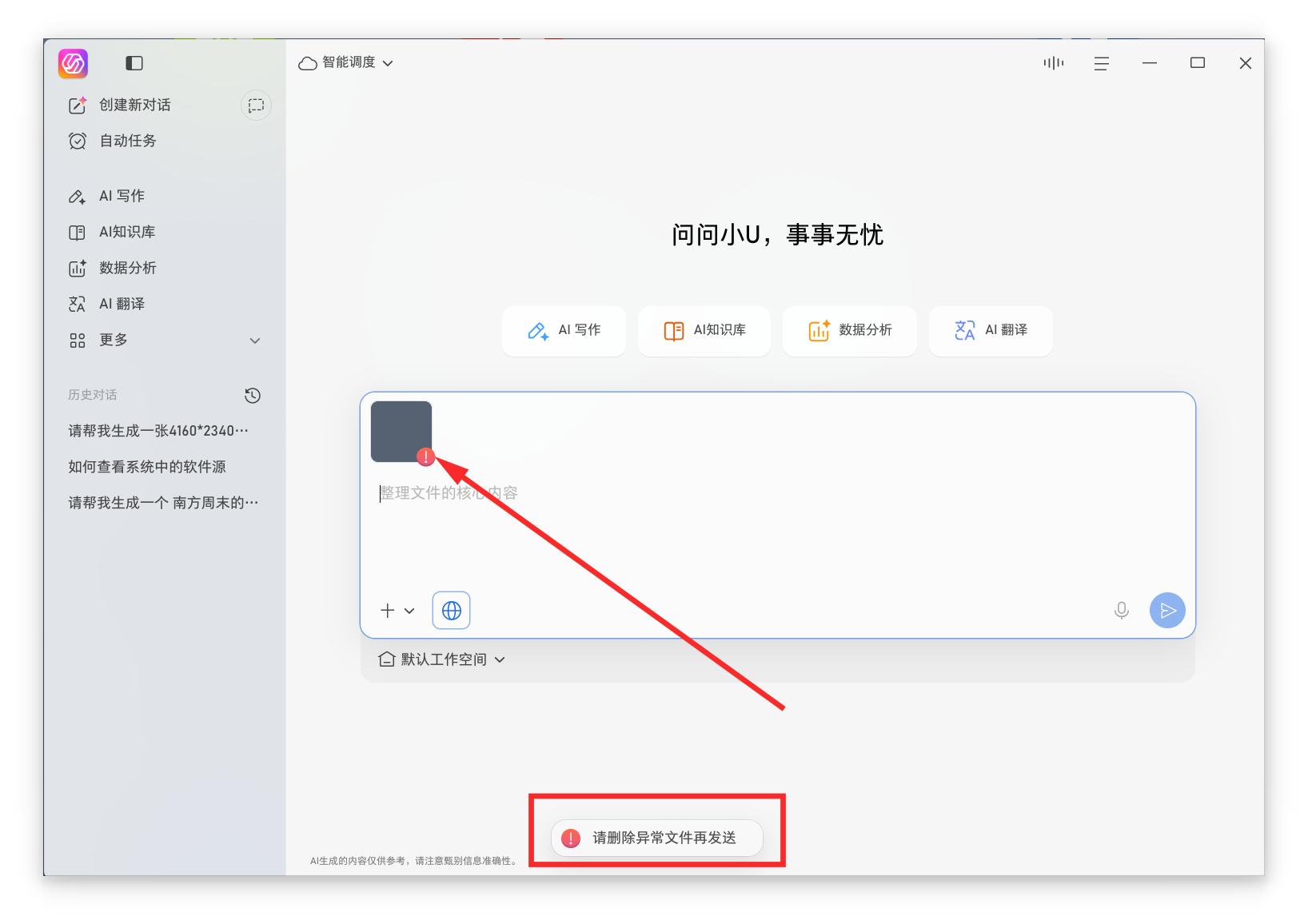Click the microphone voice input icon
Screen dimensions: 1308x924
point(1122,611)
